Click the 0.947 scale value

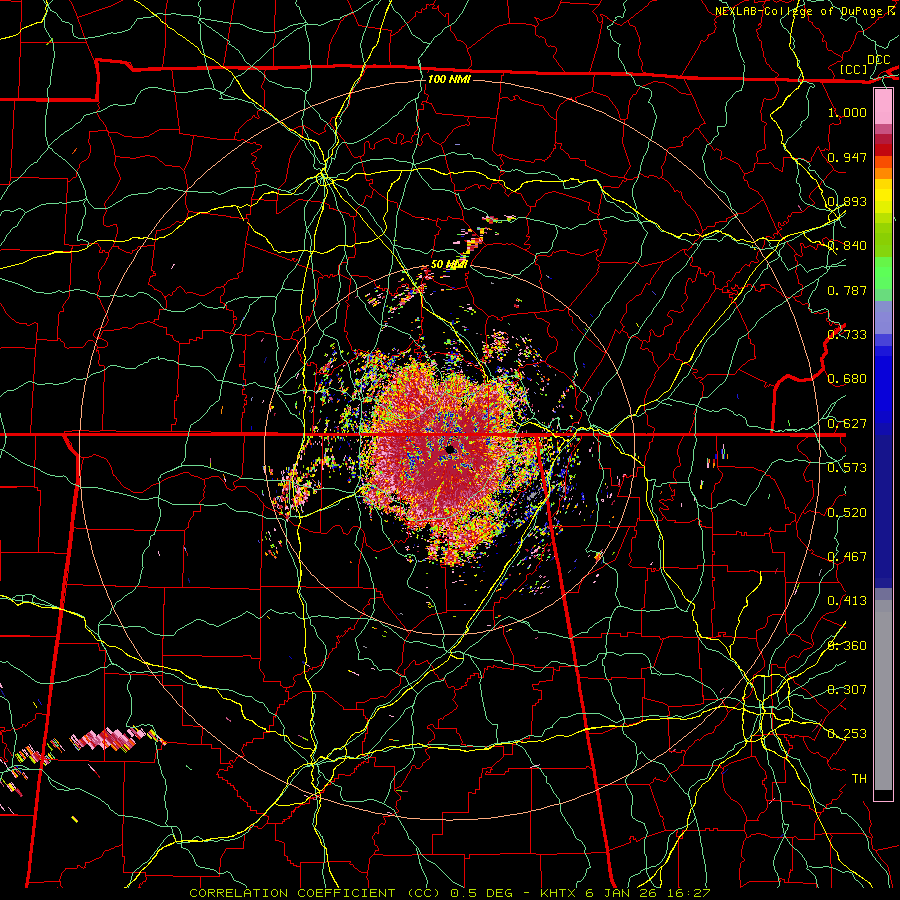click(x=847, y=157)
